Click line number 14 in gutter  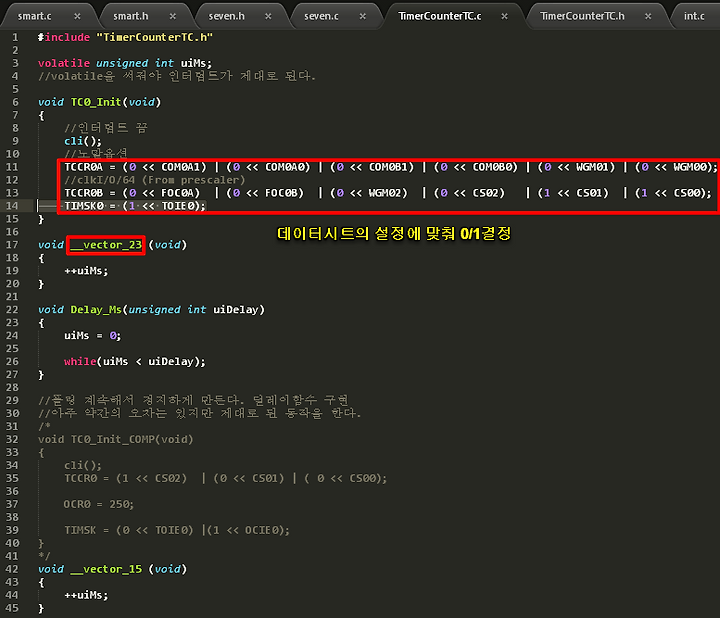[12, 206]
